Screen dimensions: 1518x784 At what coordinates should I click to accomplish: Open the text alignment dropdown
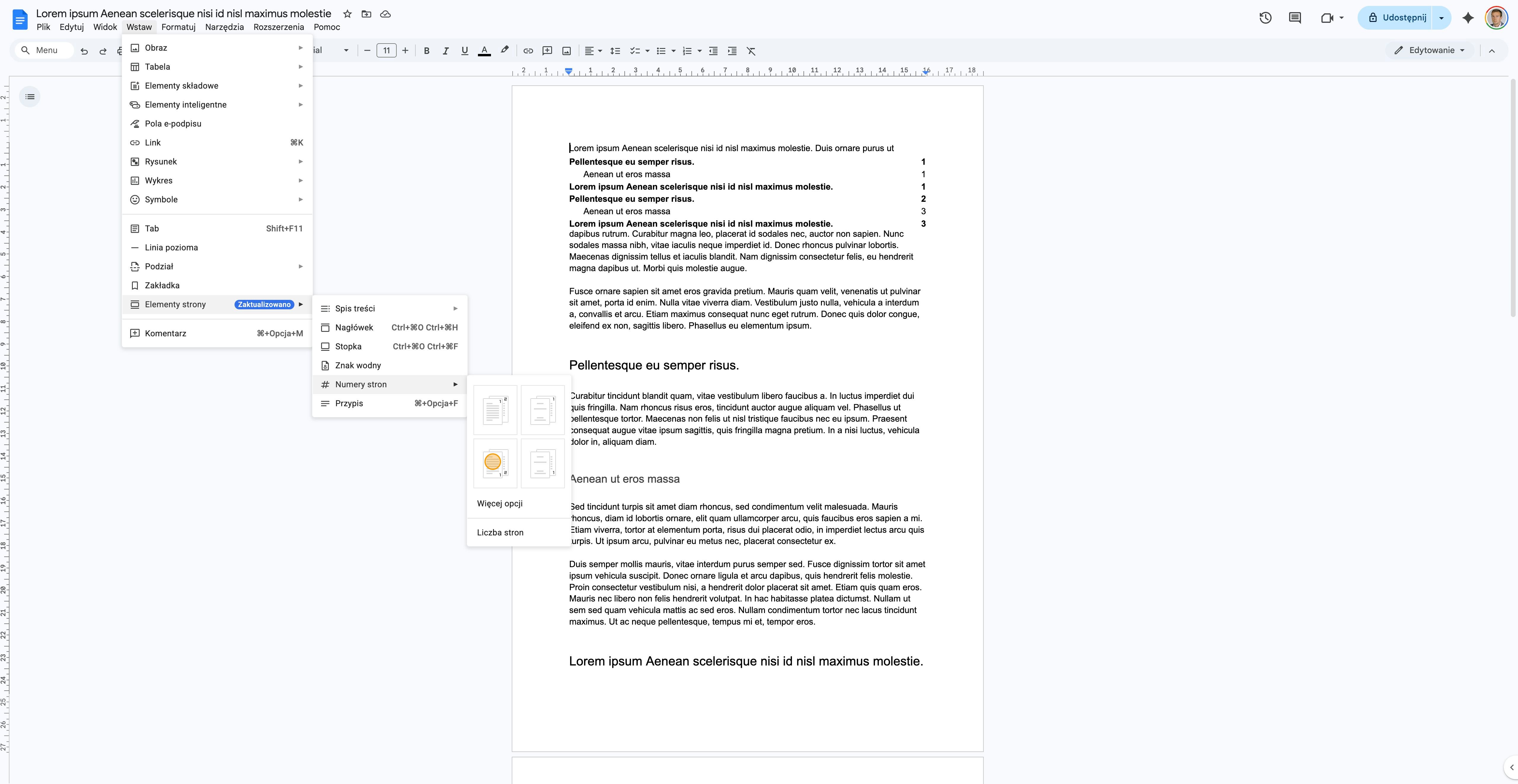pos(593,51)
